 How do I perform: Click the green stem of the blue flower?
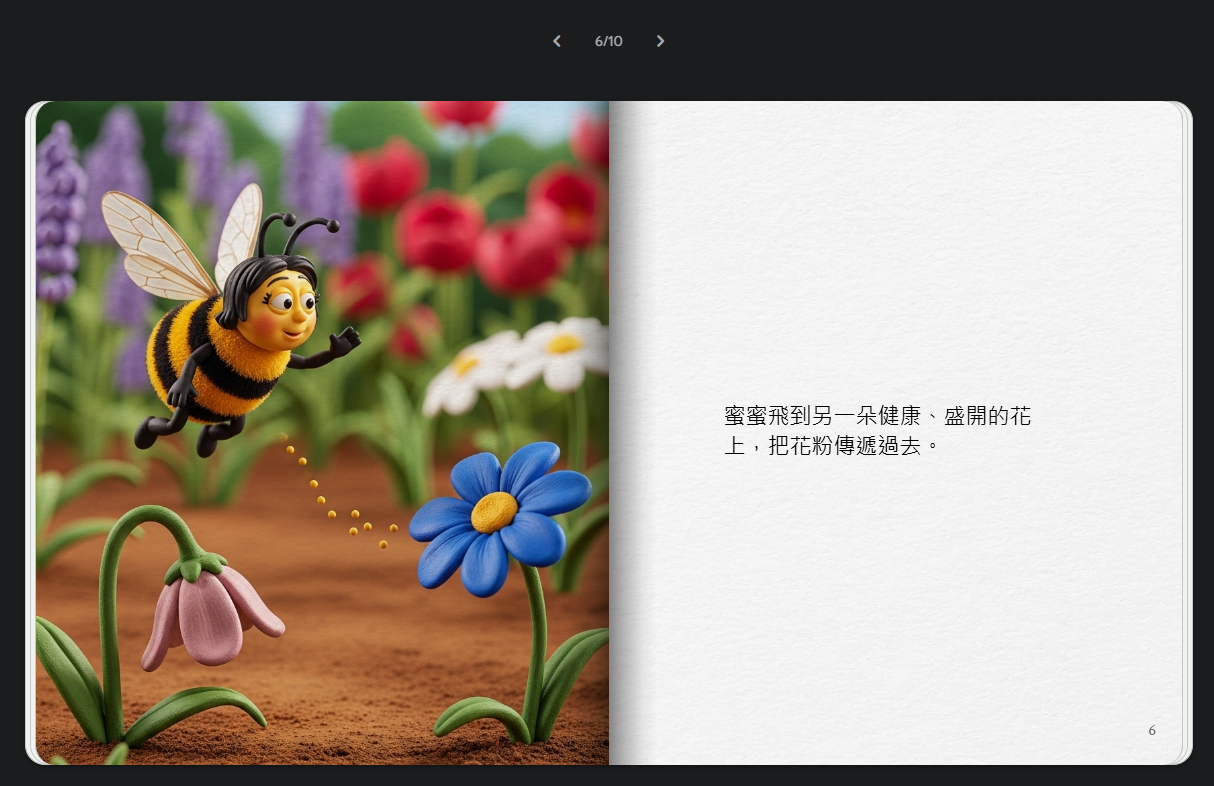(537, 640)
